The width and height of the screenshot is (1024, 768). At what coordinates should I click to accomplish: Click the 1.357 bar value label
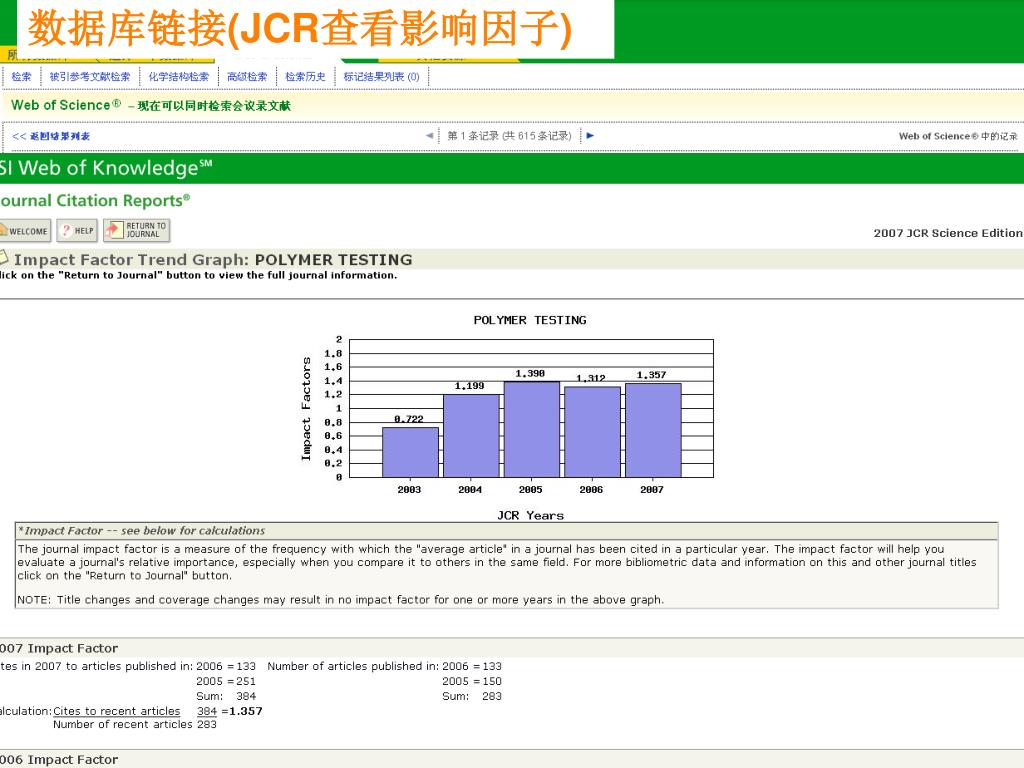[651, 375]
